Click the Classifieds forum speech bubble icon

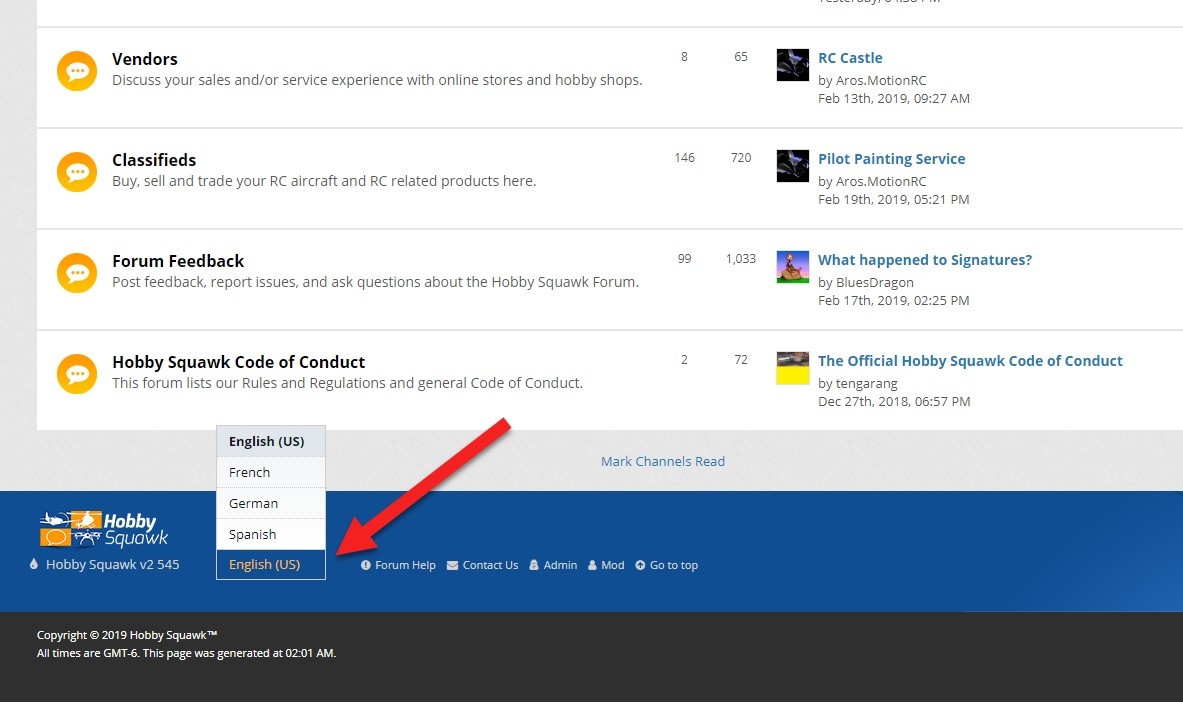[x=77, y=172]
